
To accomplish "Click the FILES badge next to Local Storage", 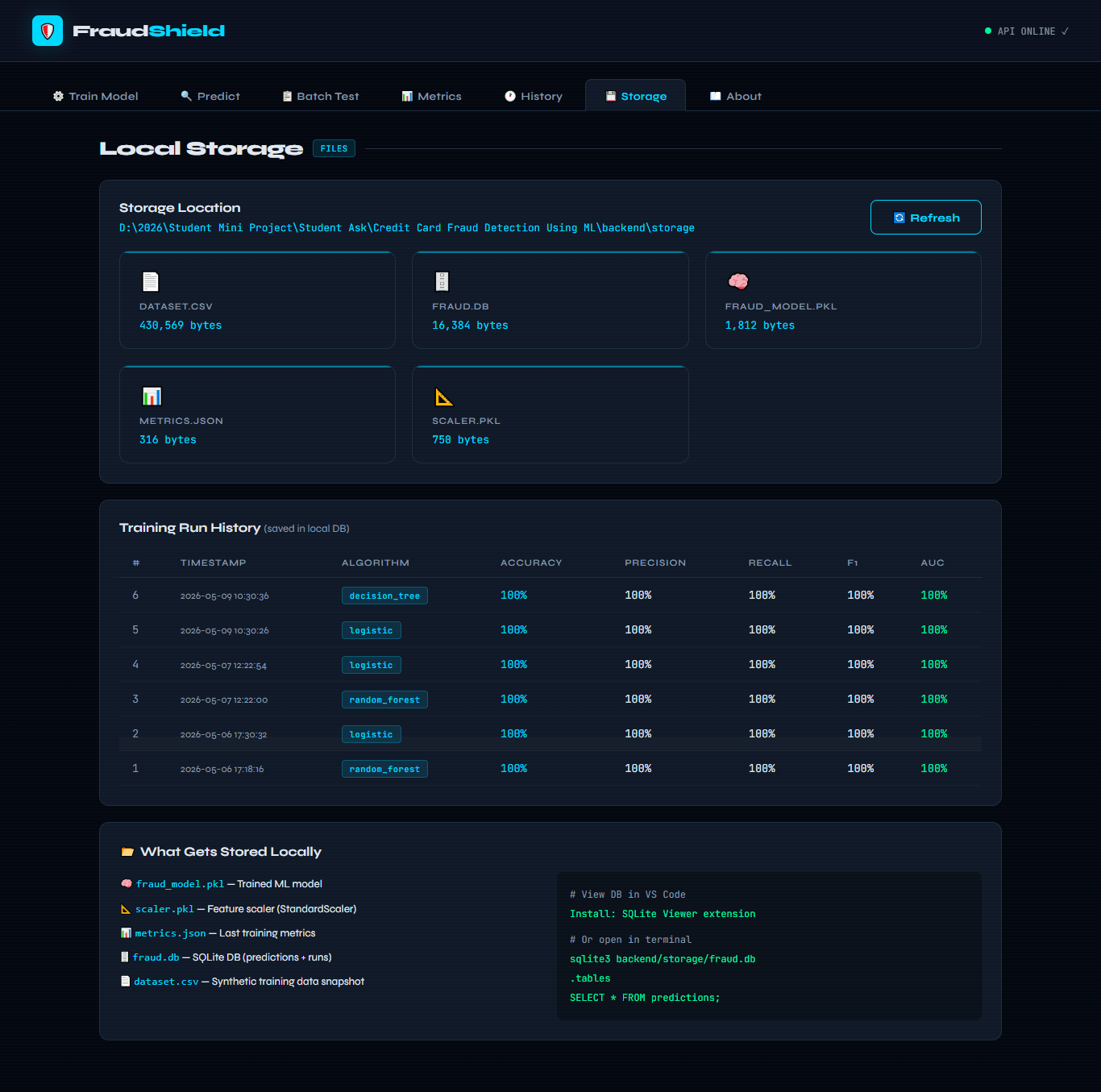I will (x=334, y=148).
